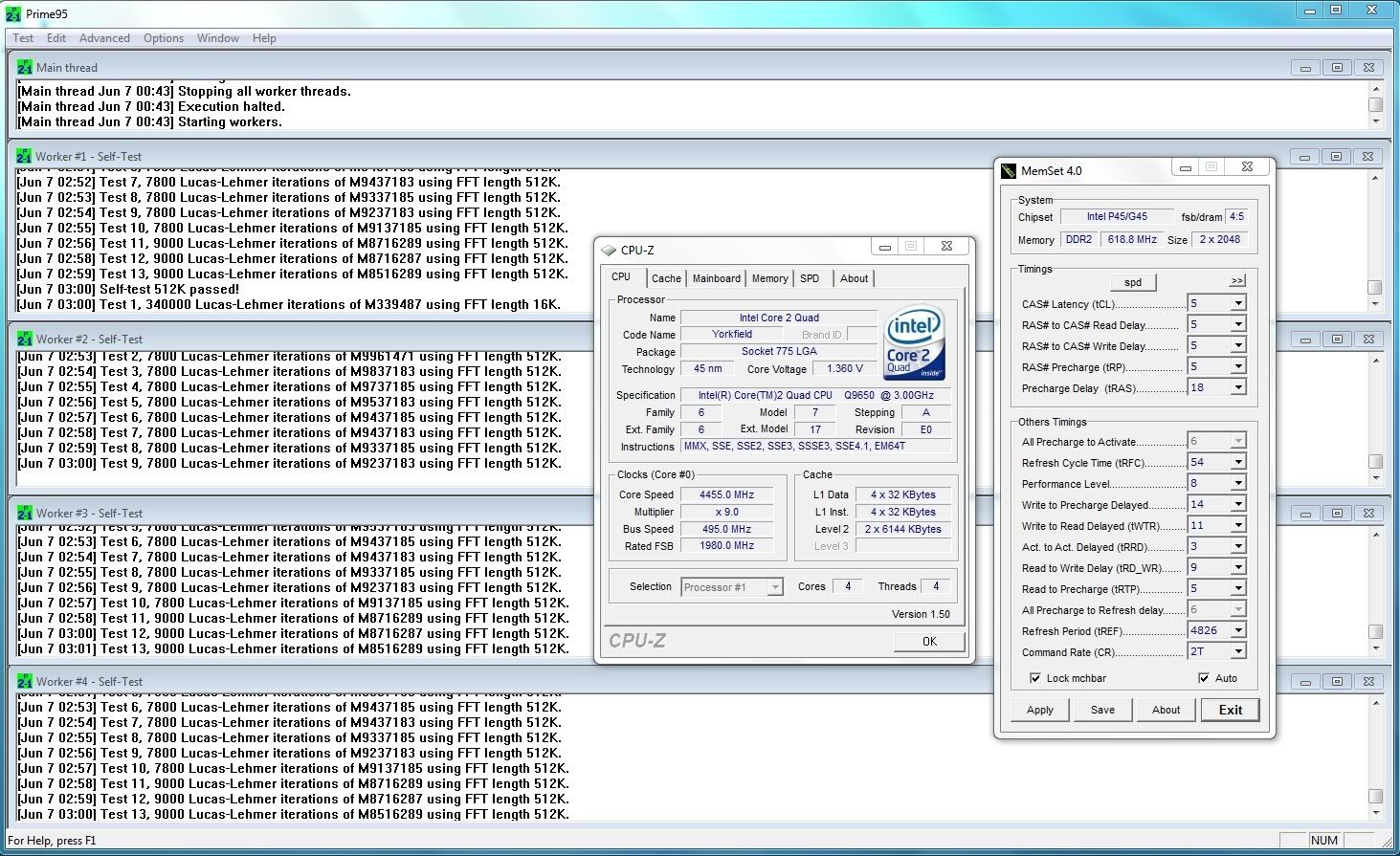Open the Options menu
Viewport: 1400px width, 856px height.
tap(164, 38)
